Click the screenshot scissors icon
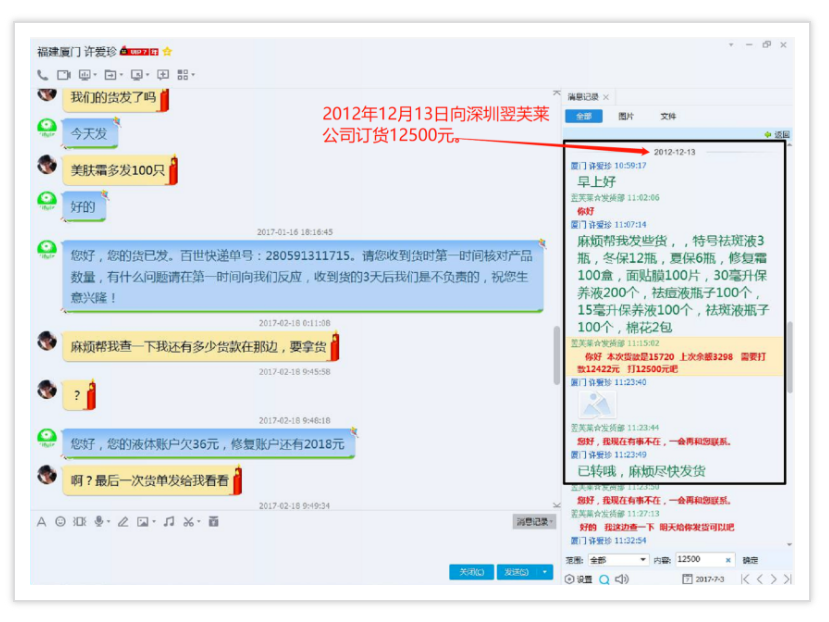829x622 pixels. pyautogui.click(x=187, y=521)
